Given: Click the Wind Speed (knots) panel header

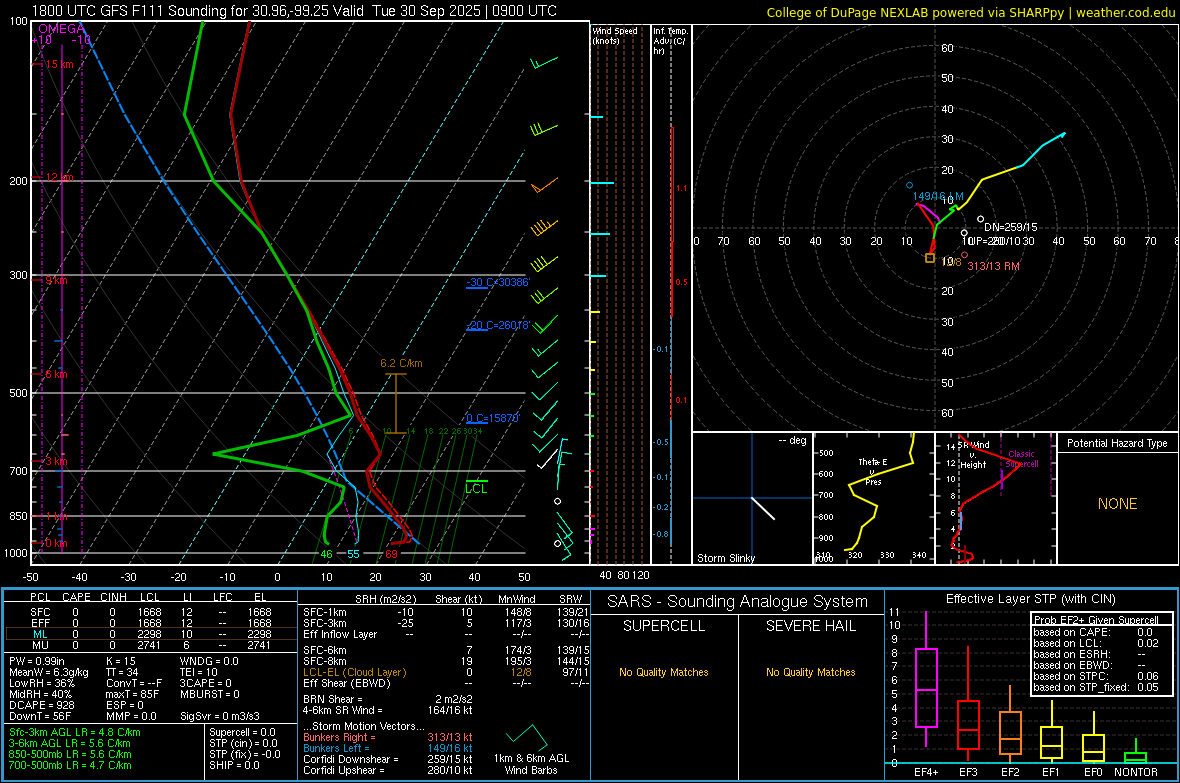Looking at the screenshot, I should point(615,35).
